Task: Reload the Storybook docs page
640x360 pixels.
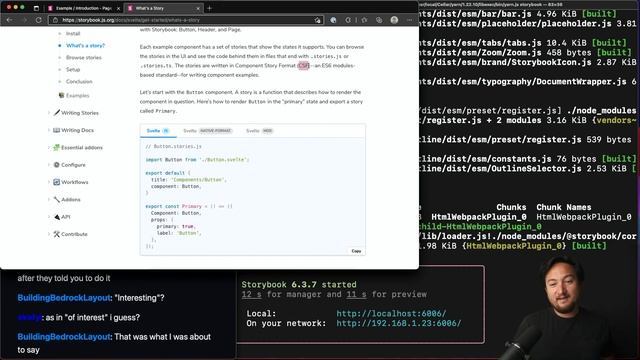Action: (x=38, y=20)
